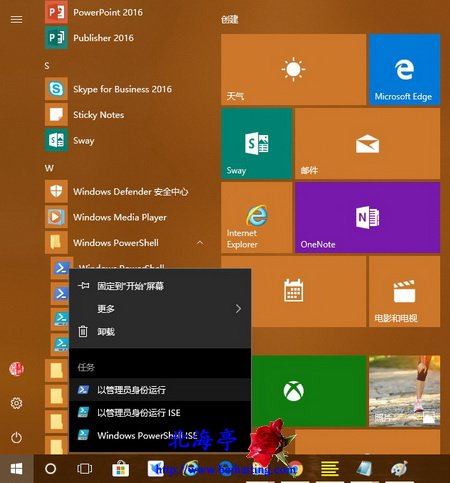The height and width of the screenshot is (483, 450).
Task: Click the 创建 tile group header
Action: [230, 20]
